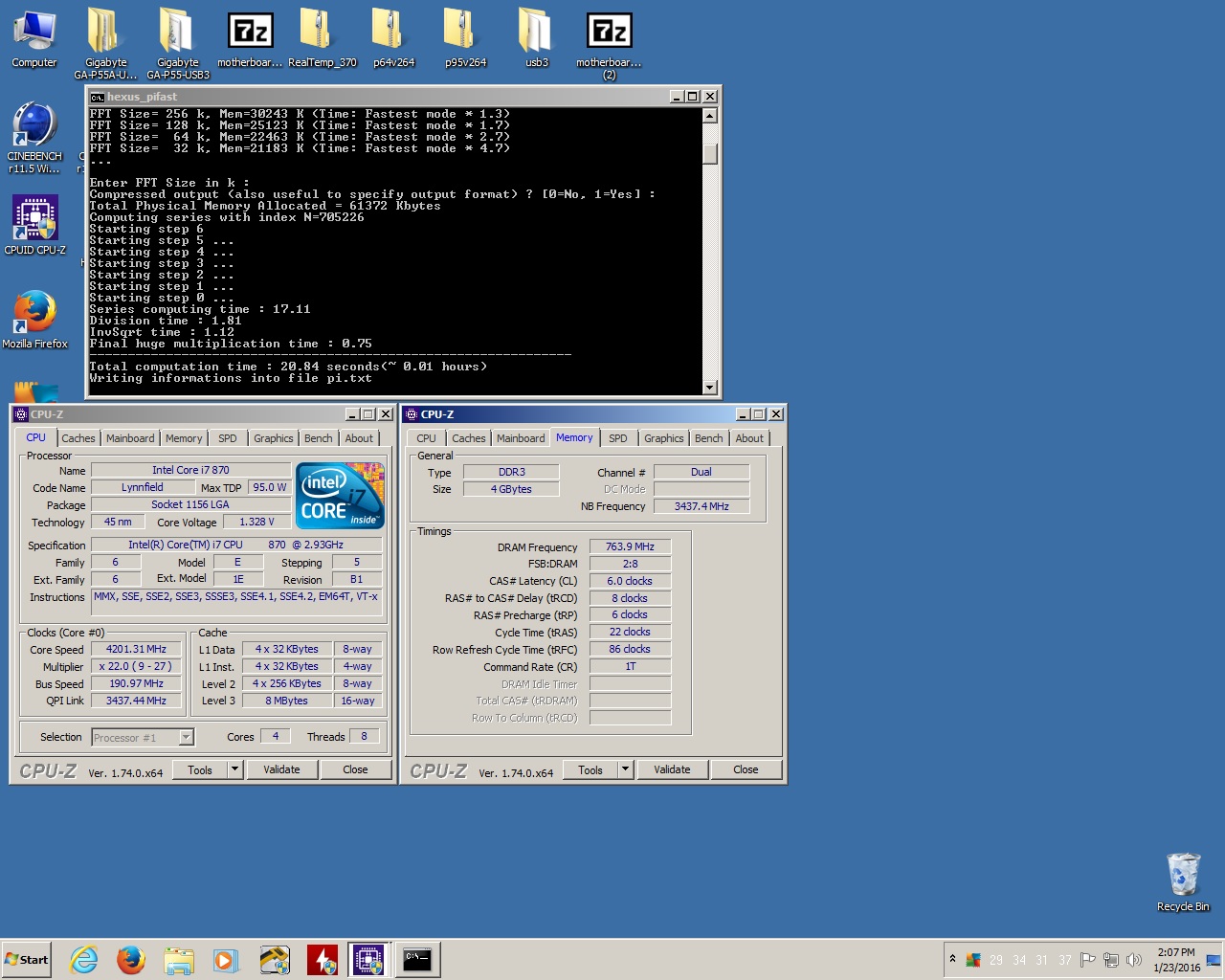1225x980 pixels.
Task: Click the Close button in left CPU-Z window
Action: coord(355,769)
